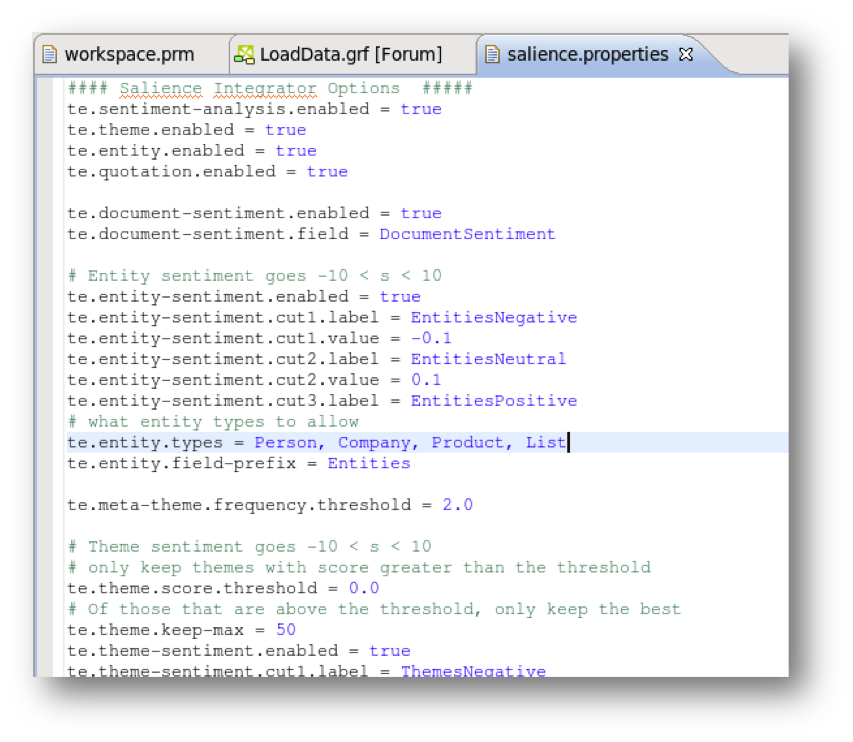The height and width of the screenshot is (742, 853).
Task: Click the 'only keep themes with score' comment
Action: tap(359, 568)
